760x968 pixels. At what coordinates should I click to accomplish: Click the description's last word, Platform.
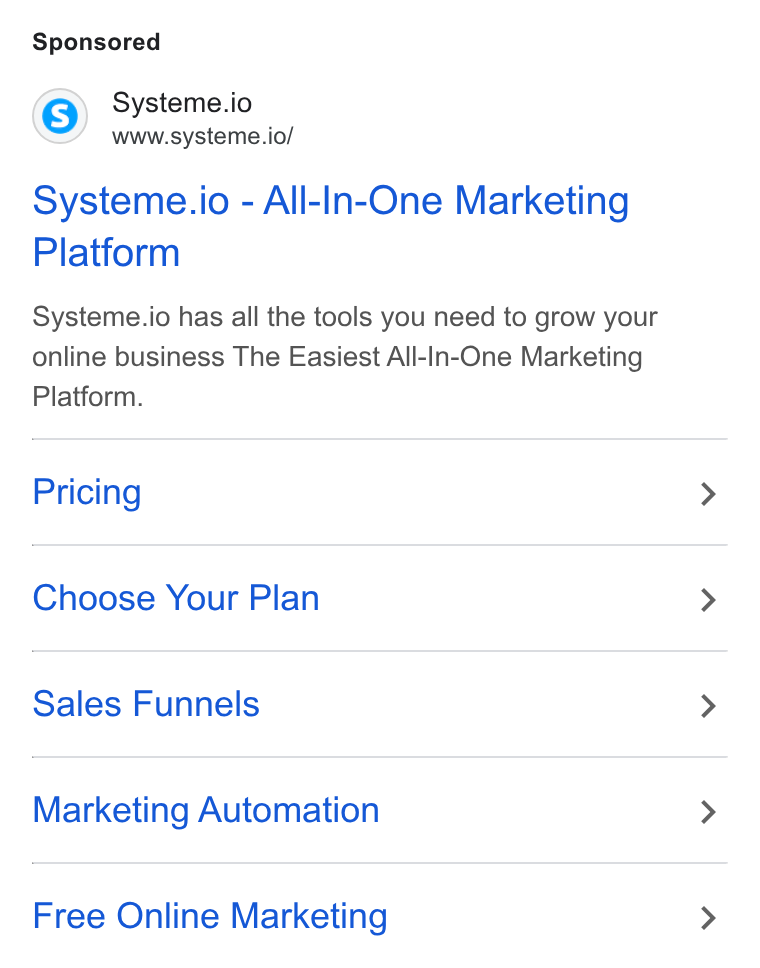point(88,397)
